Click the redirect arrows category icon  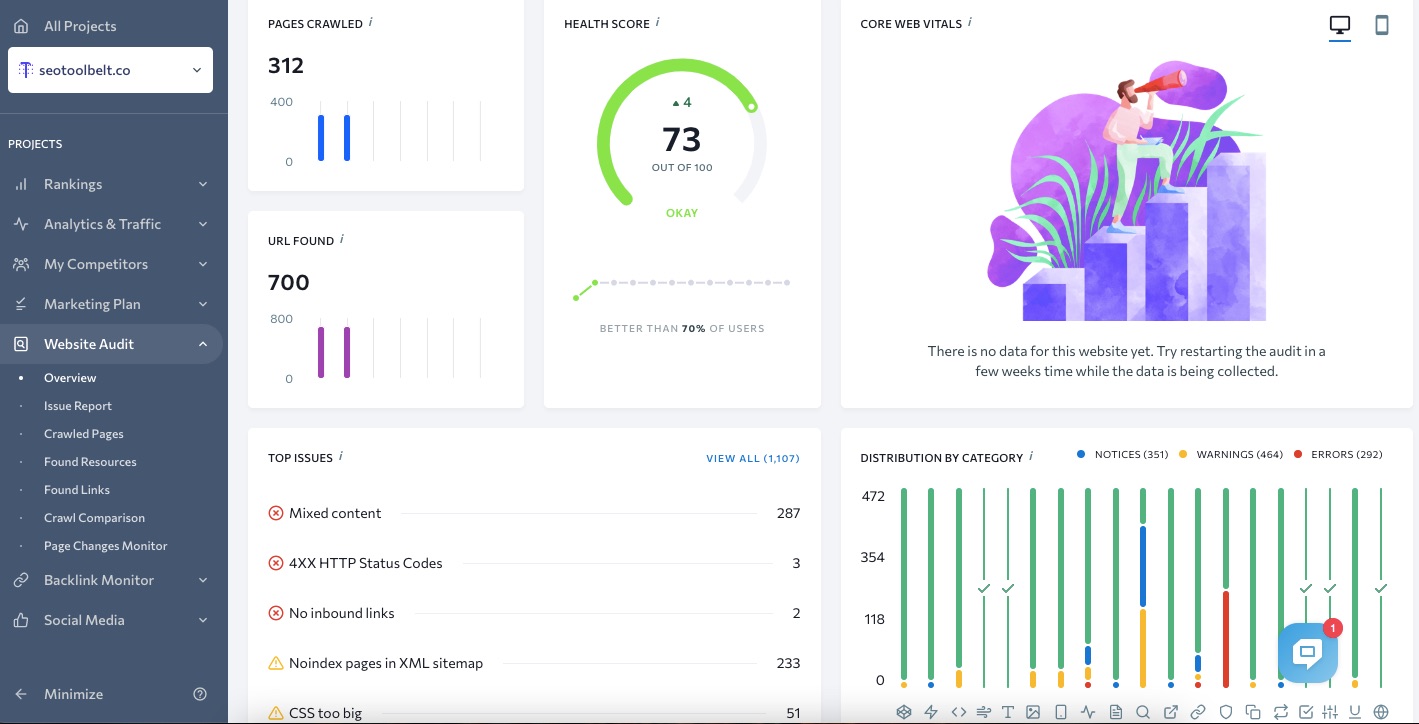1281,712
